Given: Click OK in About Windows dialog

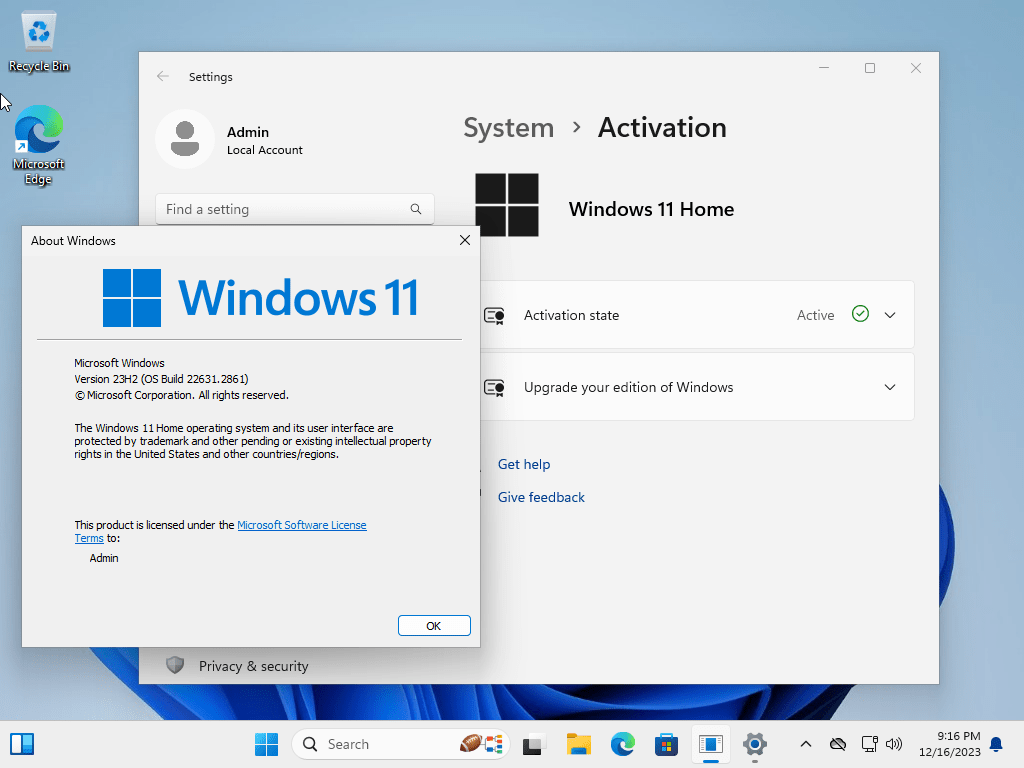Looking at the screenshot, I should pyautogui.click(x=434, y=626).
